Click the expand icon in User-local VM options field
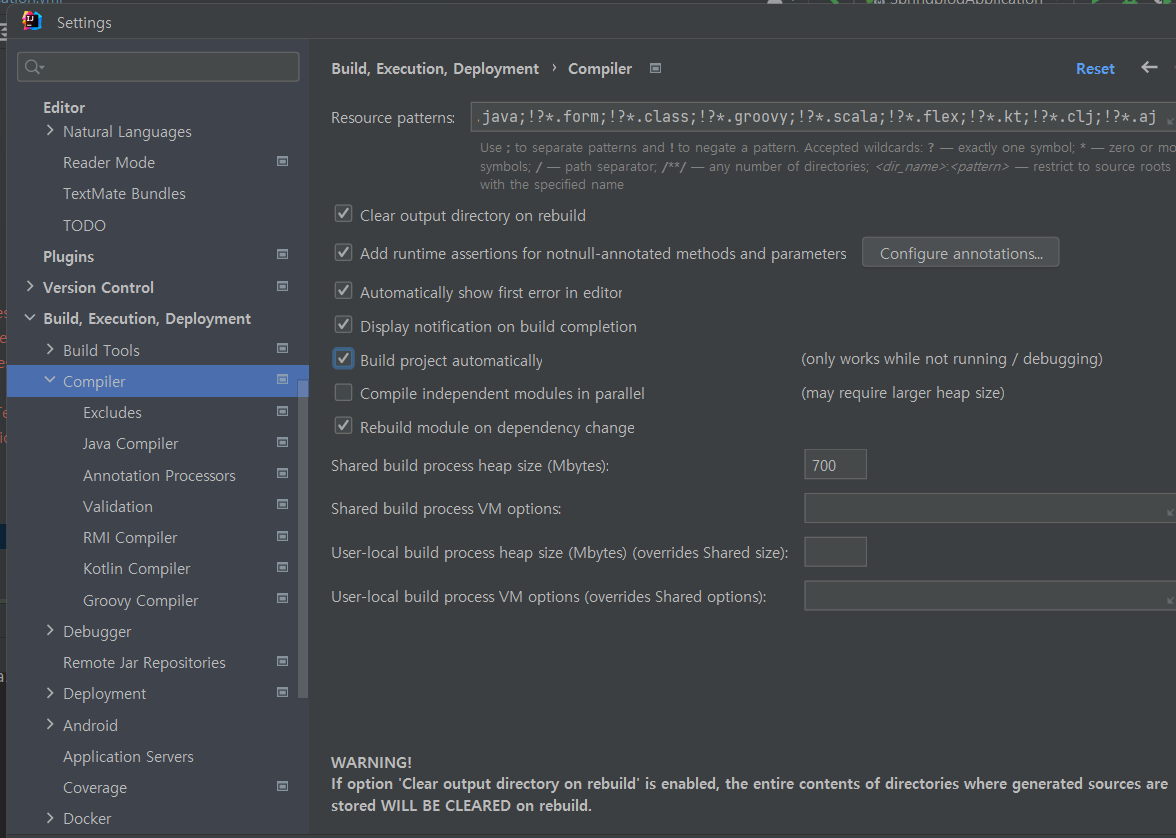 pos(1170,599)
